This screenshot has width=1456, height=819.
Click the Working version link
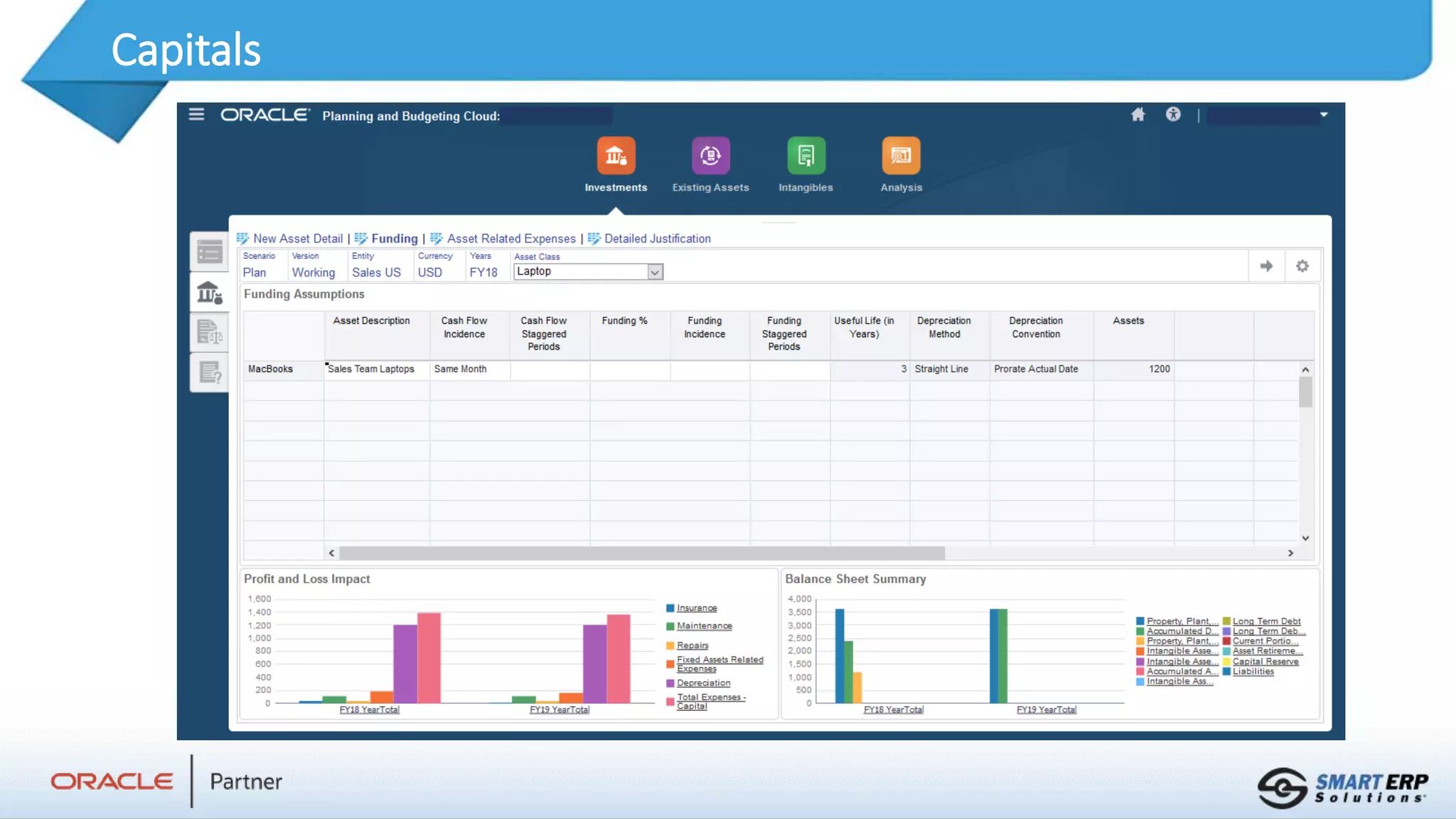tap(313, 272)
